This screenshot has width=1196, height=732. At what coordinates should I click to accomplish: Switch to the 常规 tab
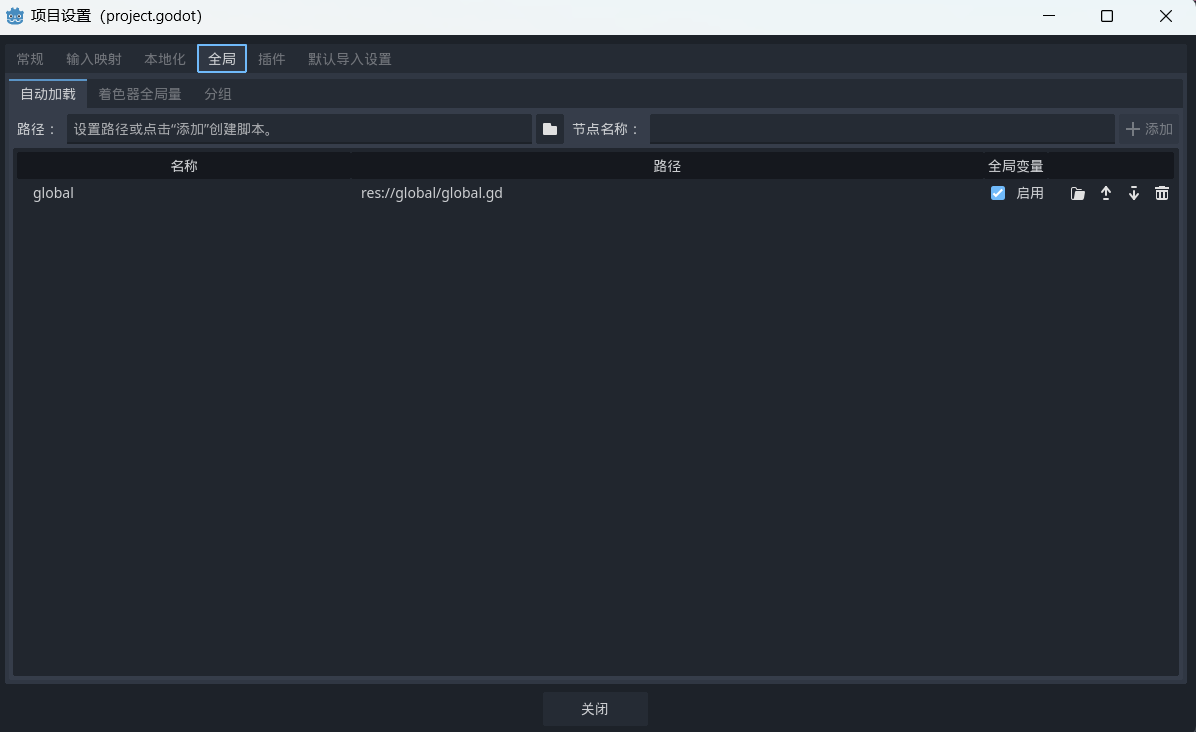pos(30,59)
